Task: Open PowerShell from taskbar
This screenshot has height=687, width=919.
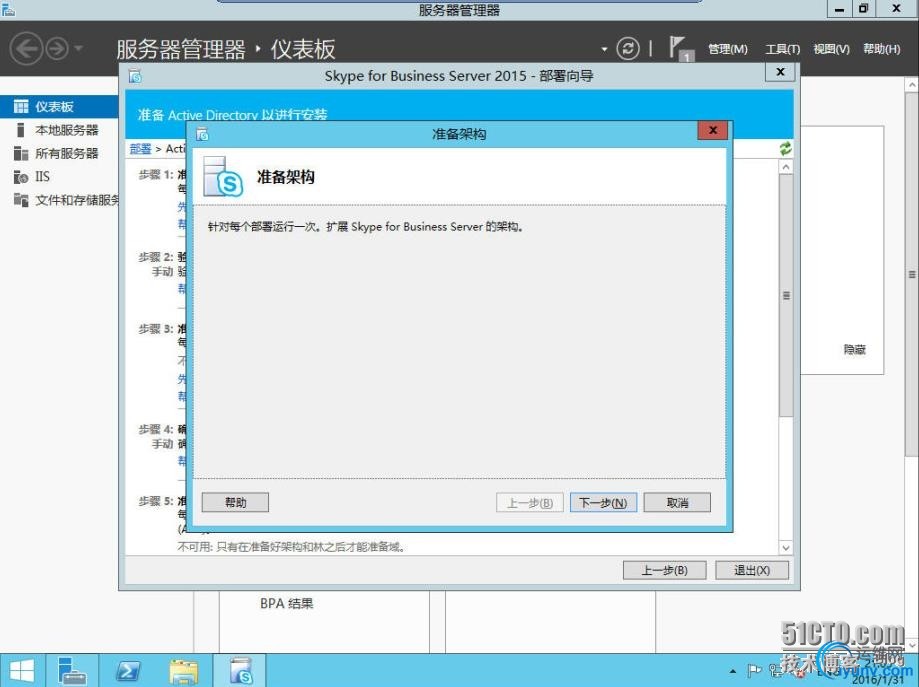Action: coord(128,671)
